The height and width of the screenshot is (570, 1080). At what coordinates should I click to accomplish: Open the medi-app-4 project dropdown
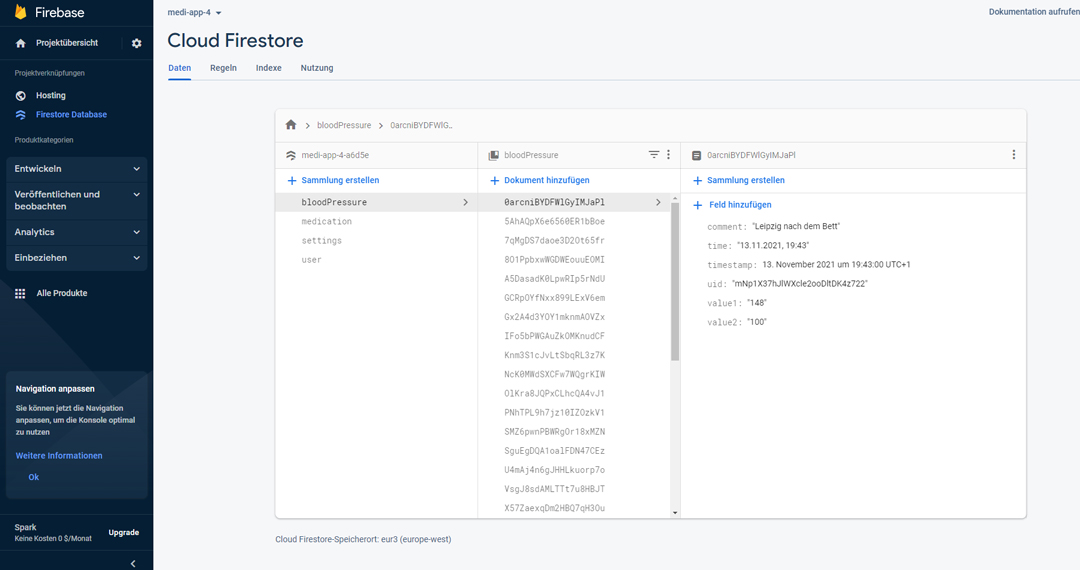click(x=194, y=12)
